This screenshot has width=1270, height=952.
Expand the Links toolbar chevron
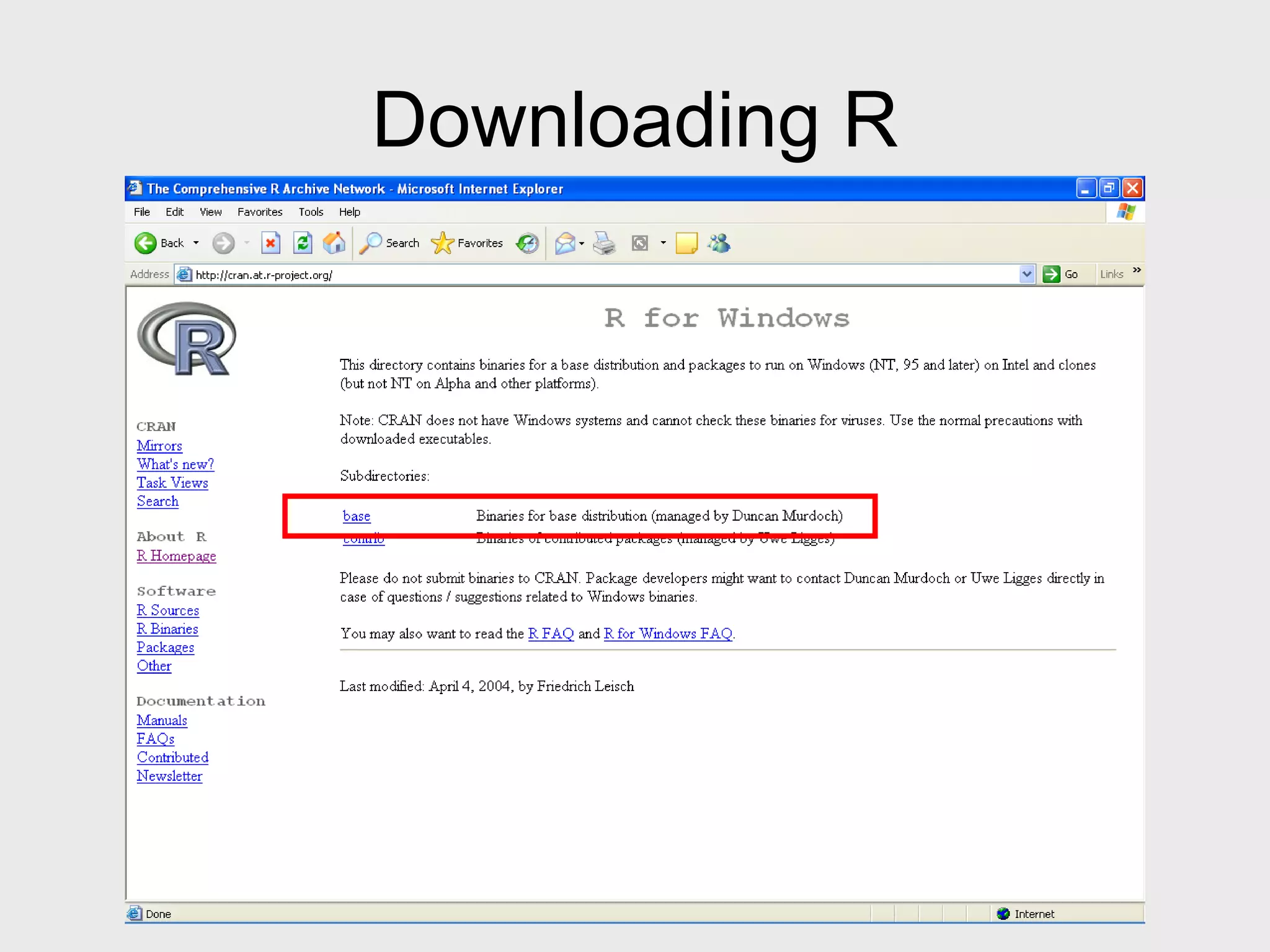1137,270
